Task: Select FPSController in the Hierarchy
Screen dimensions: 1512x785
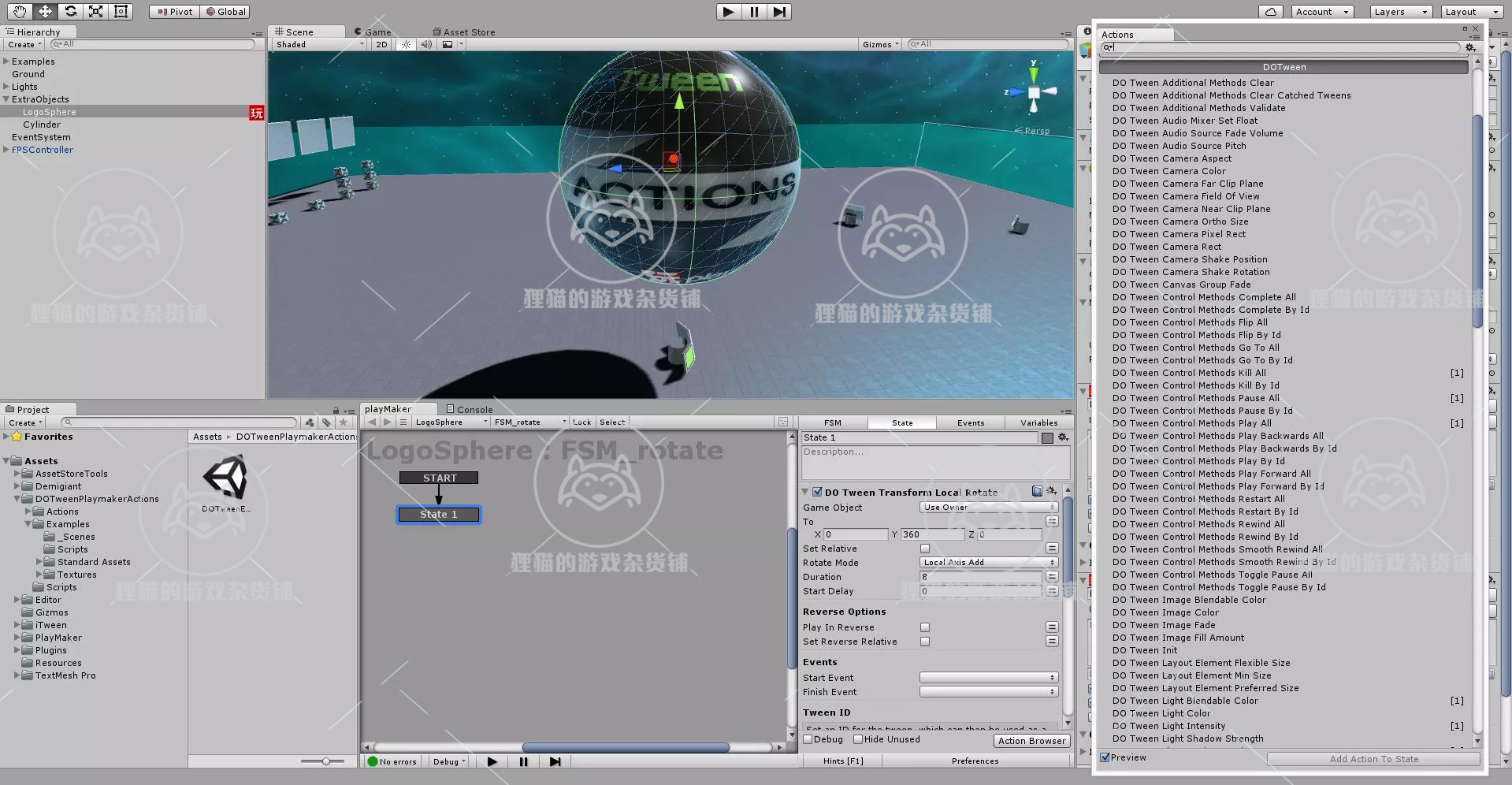Action: pos(43,150)
